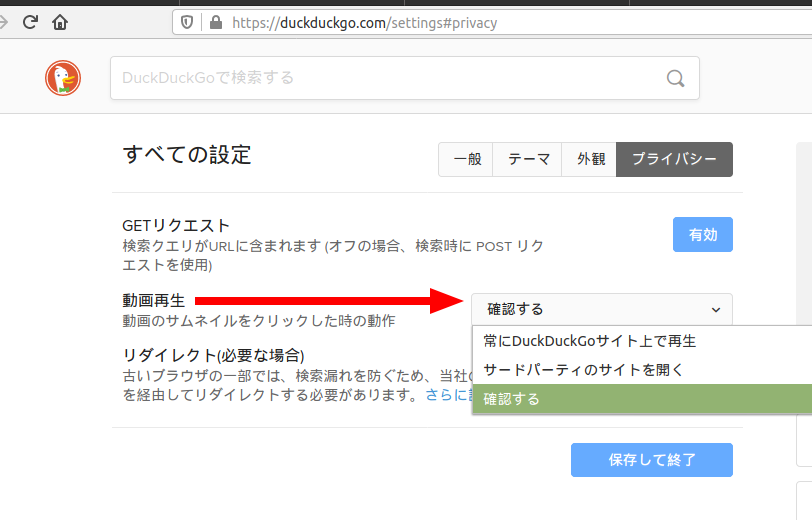The width and height of the screenshot is (812, 520).
Task: Click the browser URL address bar
Action: click(x=492, y=23)
